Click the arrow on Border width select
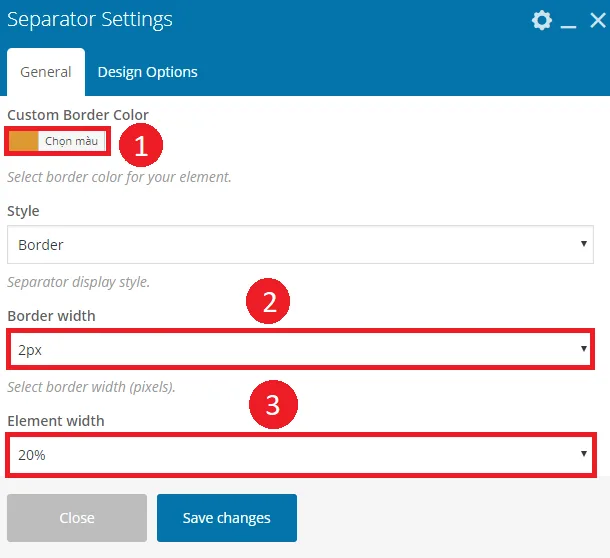 tap(584, 349)
